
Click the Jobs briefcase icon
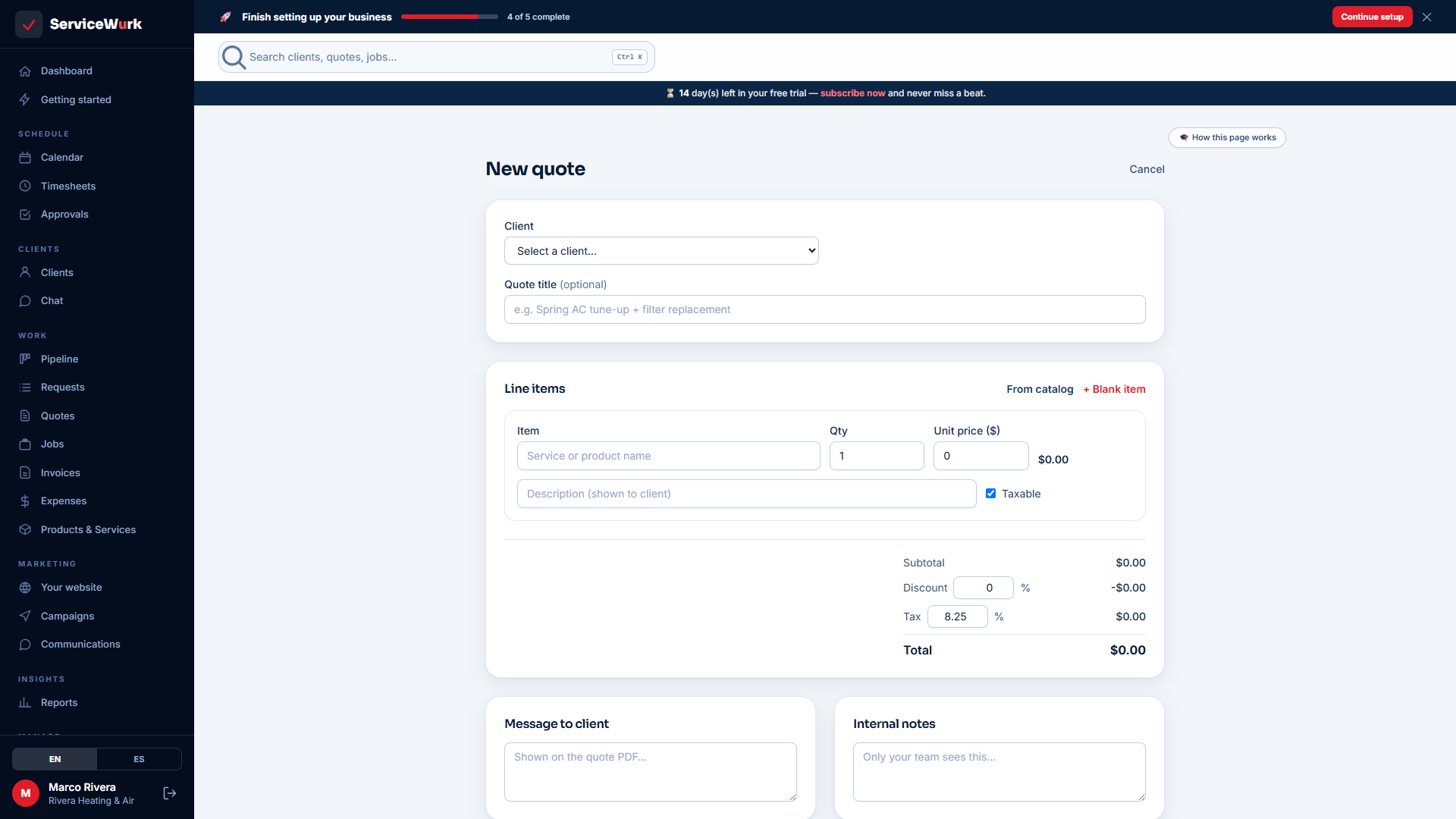(25, 444)
